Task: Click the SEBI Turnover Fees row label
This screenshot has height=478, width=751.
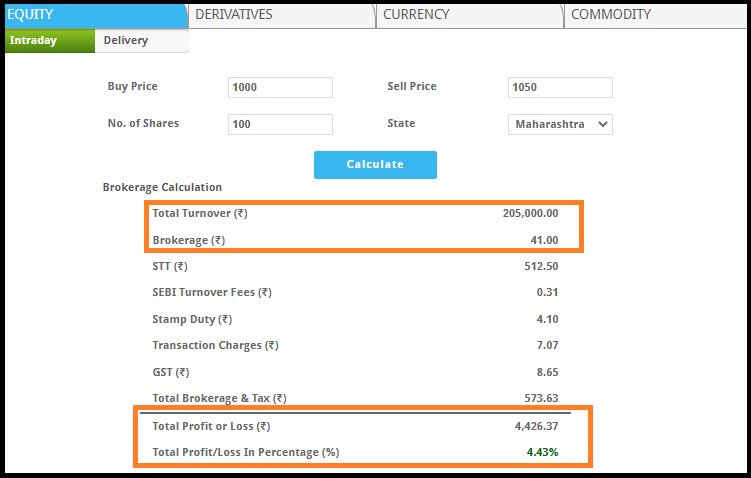Action: pos(211,292)
